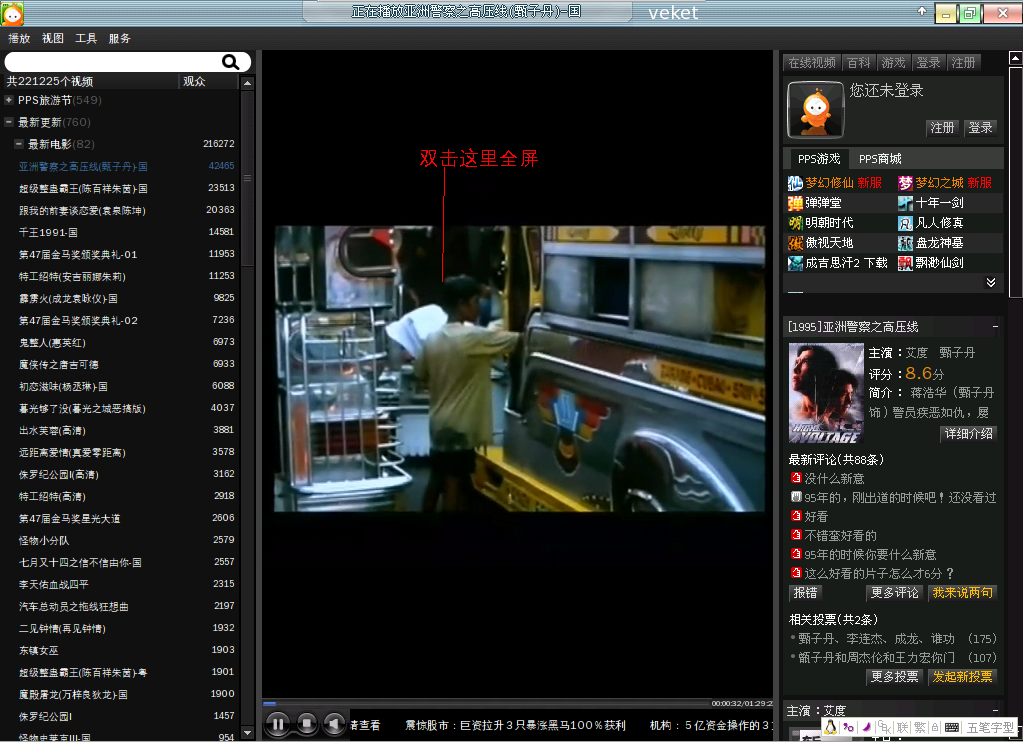Click the 登录 button under login message
The image size is (1023, 743).
click(980, 128)
